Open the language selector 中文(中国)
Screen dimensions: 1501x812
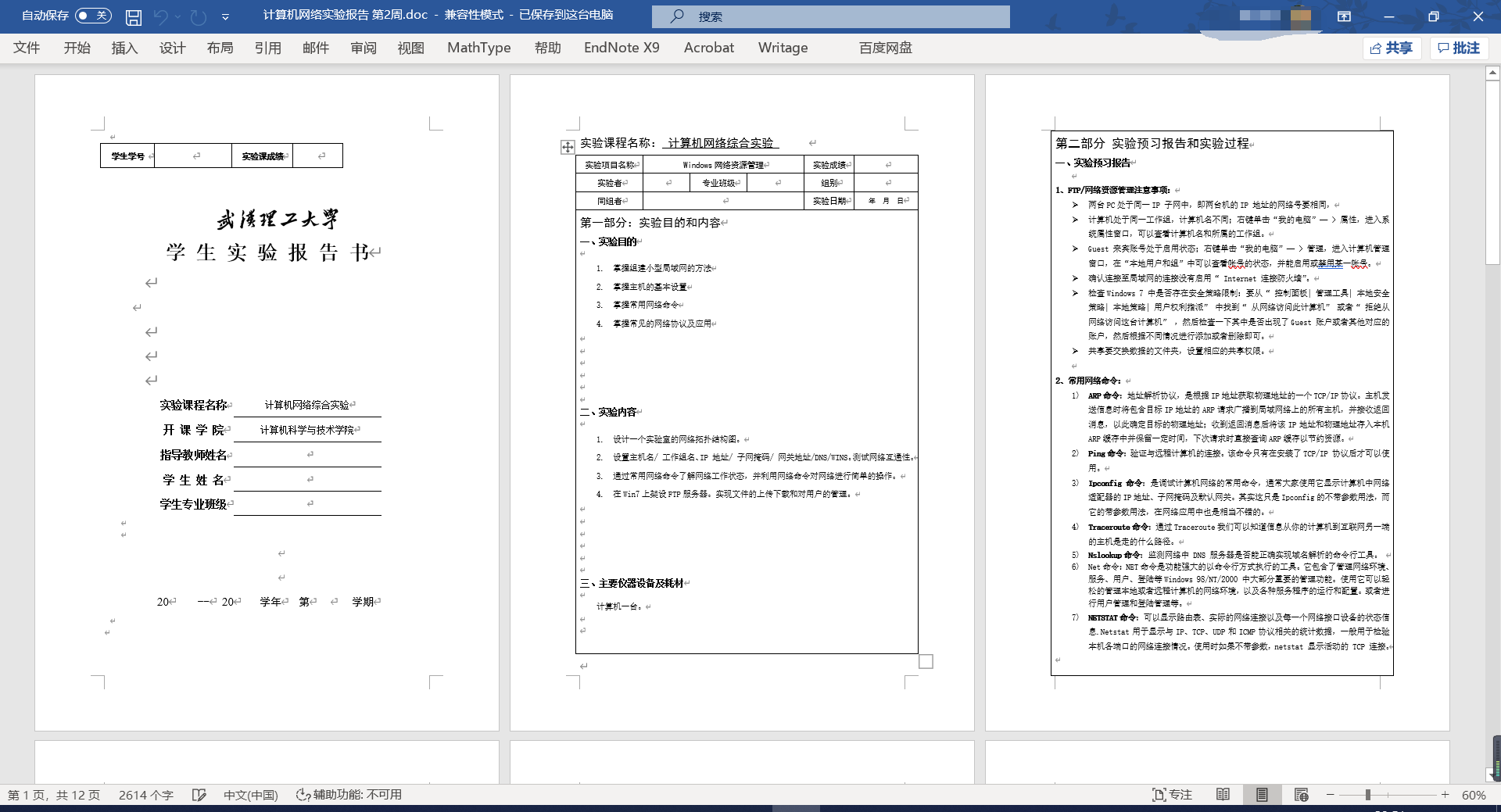click(x=250, y=795)
